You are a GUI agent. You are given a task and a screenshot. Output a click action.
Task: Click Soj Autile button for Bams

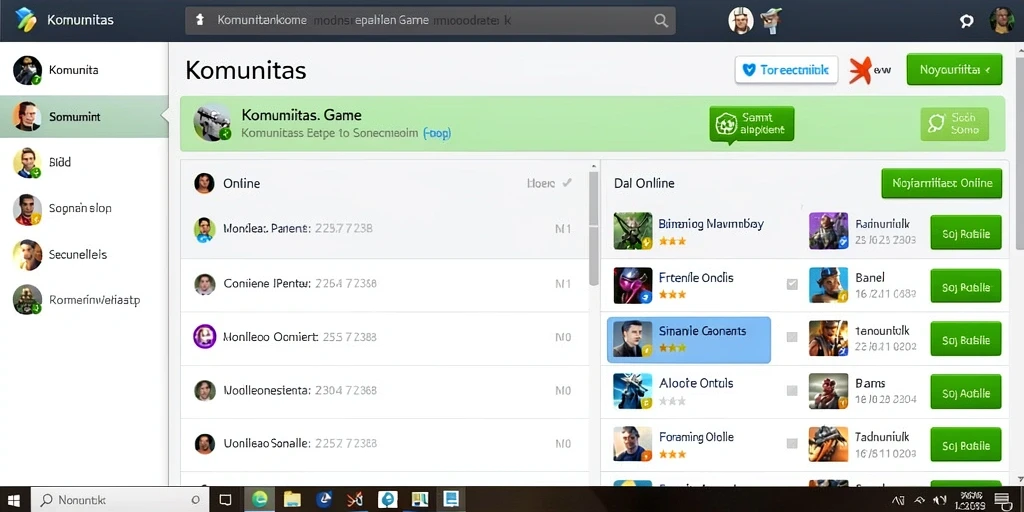click(x=966, y=392)
